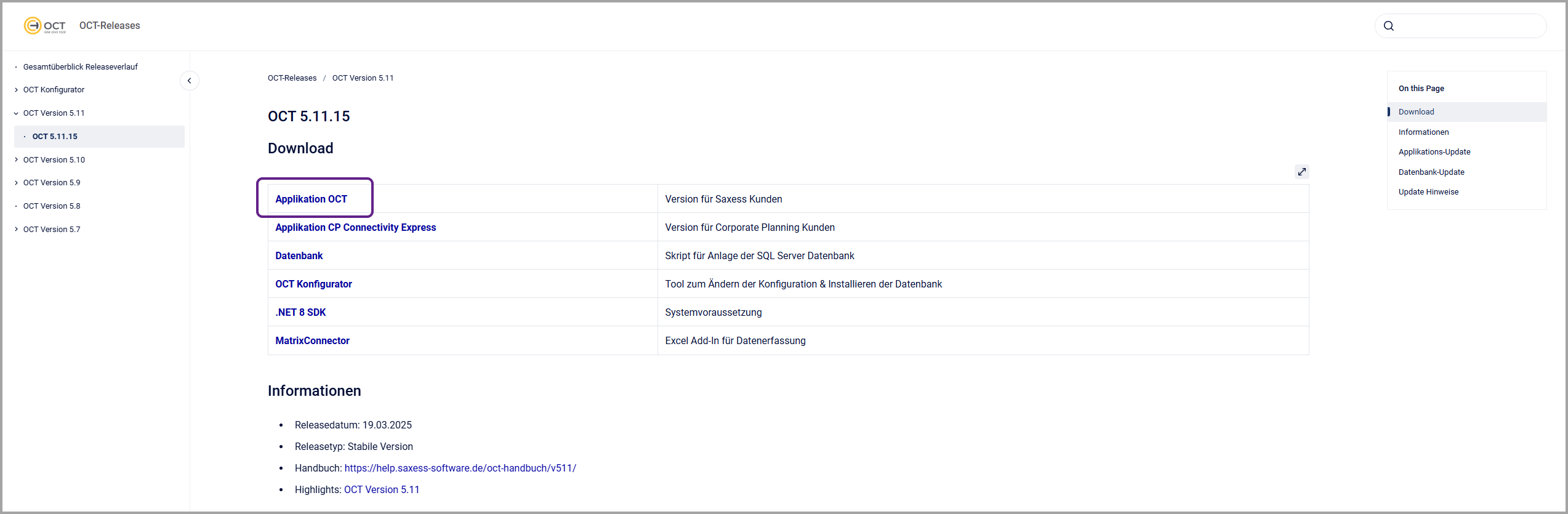Click the 'OCT 5.11.15' page heading

pos(308,116)
